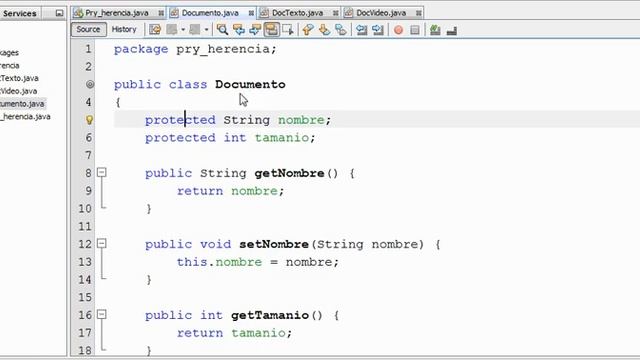Click DocTexto.java tab file icon
640x360 pixels.
click(264, 13)
